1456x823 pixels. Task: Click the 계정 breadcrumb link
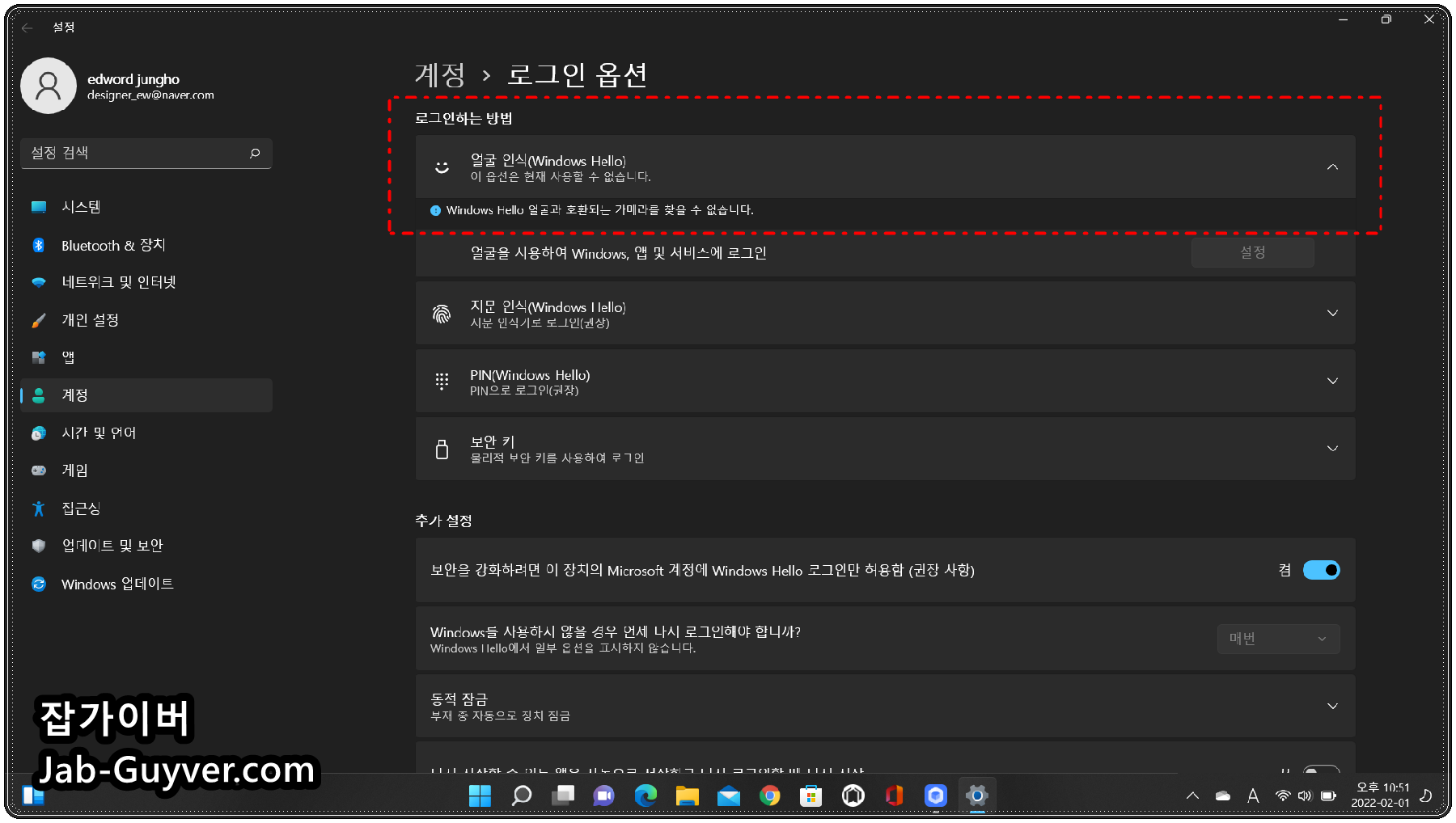[x=439, y=75]
